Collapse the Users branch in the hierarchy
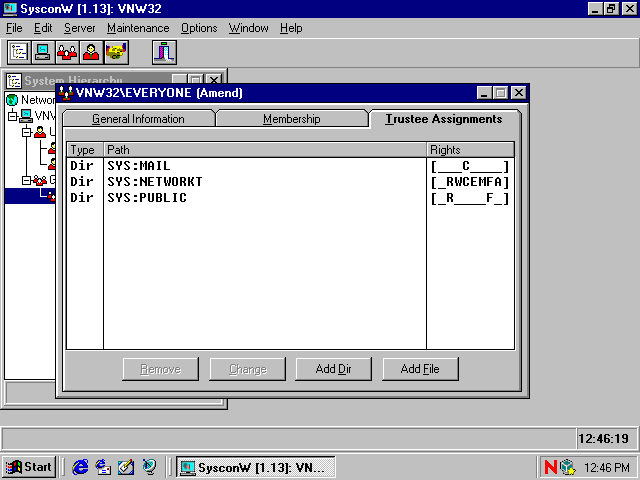The image size is (640, 480). point(27,132)
